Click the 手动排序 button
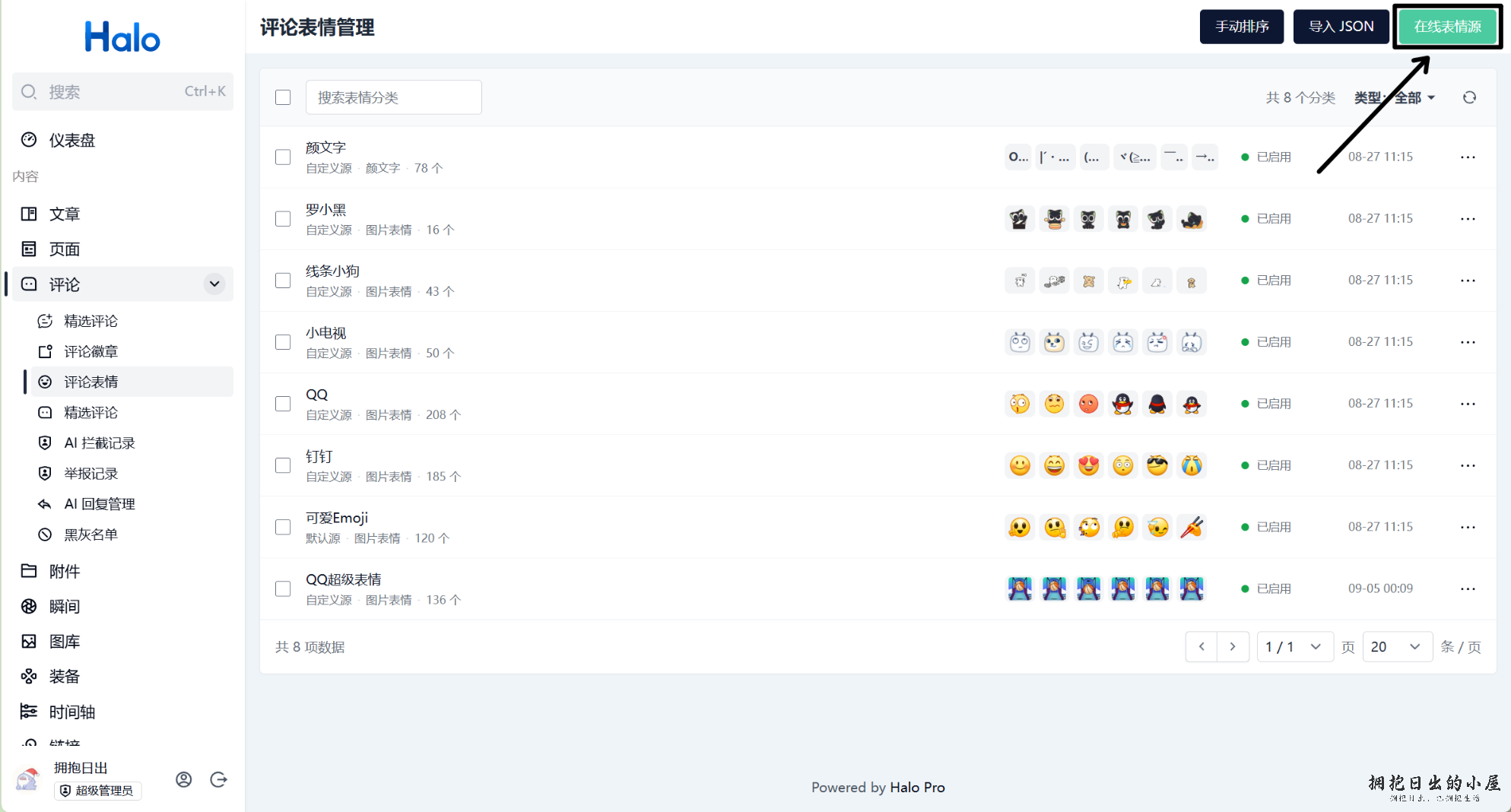 pyautogui.click(x=1241, y=27)
